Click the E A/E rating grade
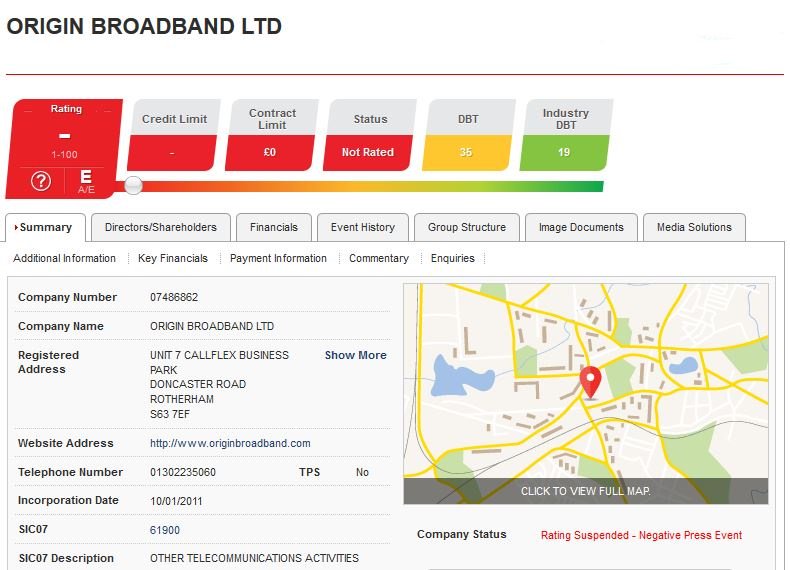Image resolution: width=790 pixels, height=570 pixels. pyautogui.click(x=86, y=181)
